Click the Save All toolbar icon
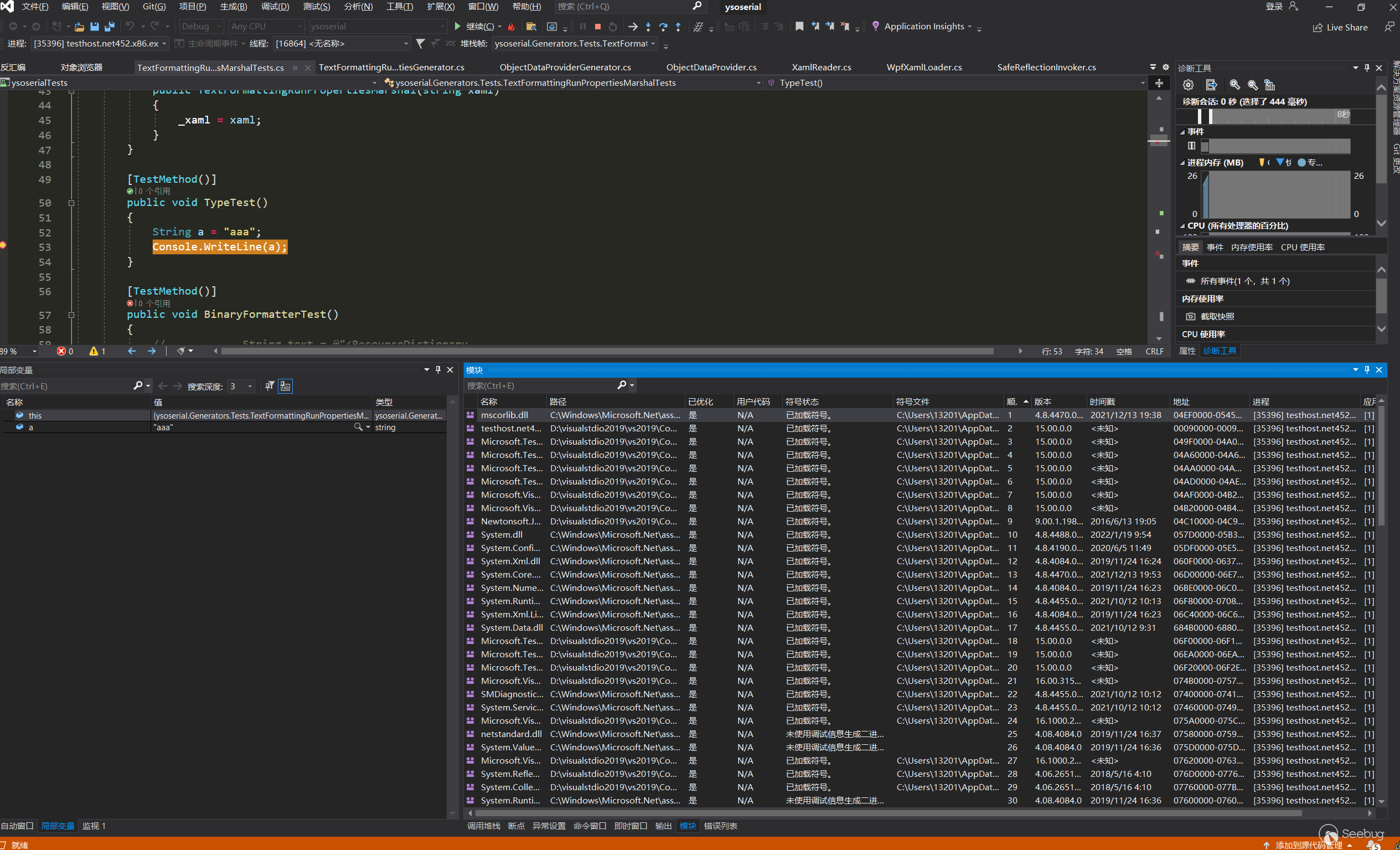This screenshot has height=850, width=1400. [x=110, y=27]
